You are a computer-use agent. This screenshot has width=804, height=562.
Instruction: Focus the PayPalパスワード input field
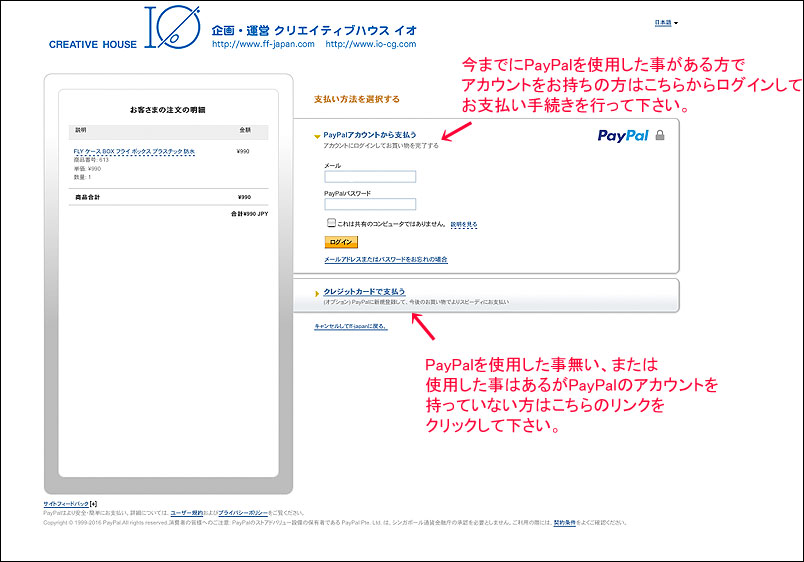[x=370, y=204]
